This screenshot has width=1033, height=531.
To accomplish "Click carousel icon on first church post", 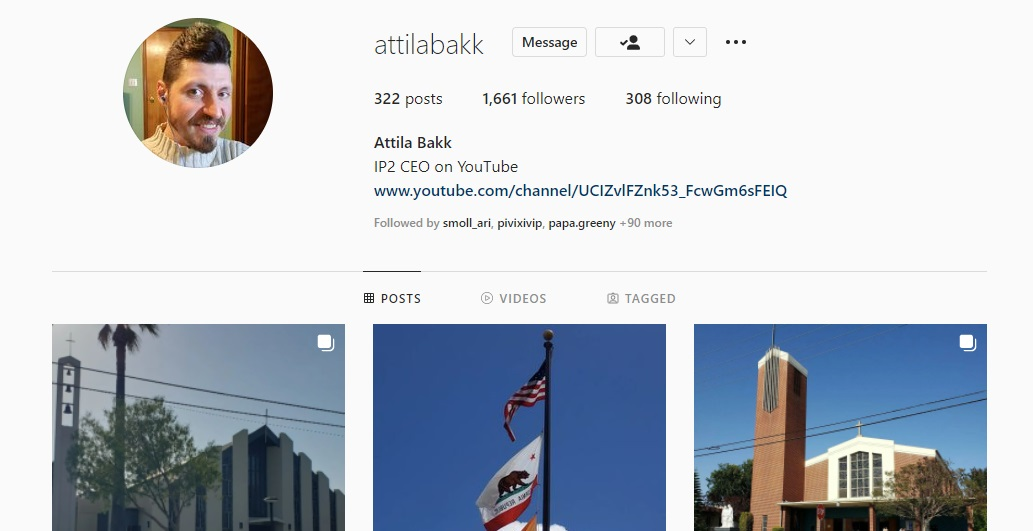I will tap(325, 343).
